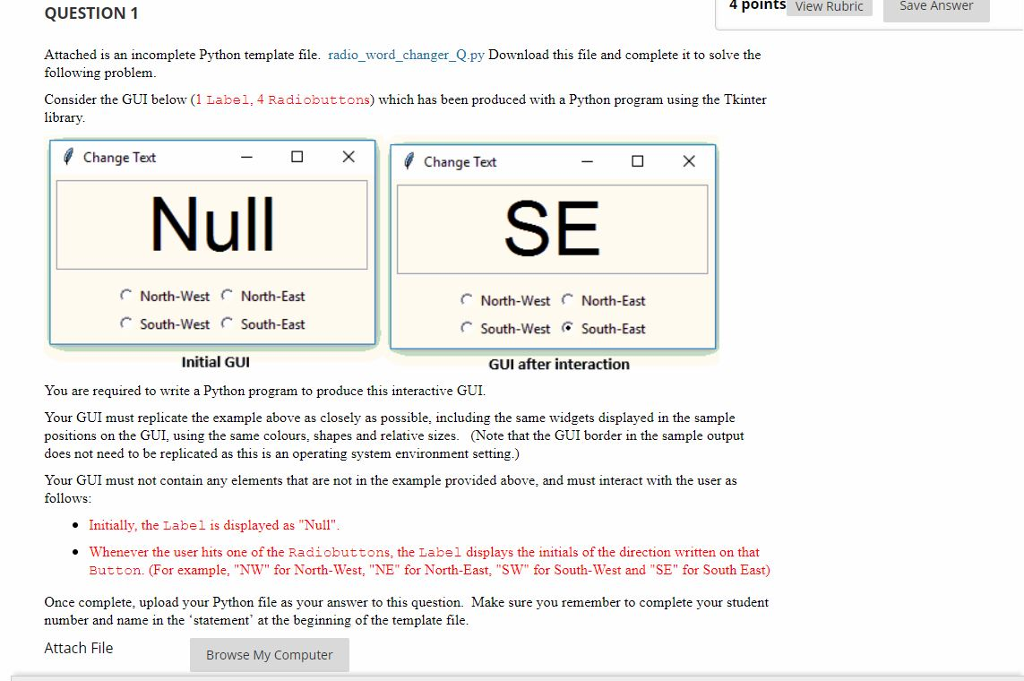Click the close X on the interaction GUI window

coord(689,161)
